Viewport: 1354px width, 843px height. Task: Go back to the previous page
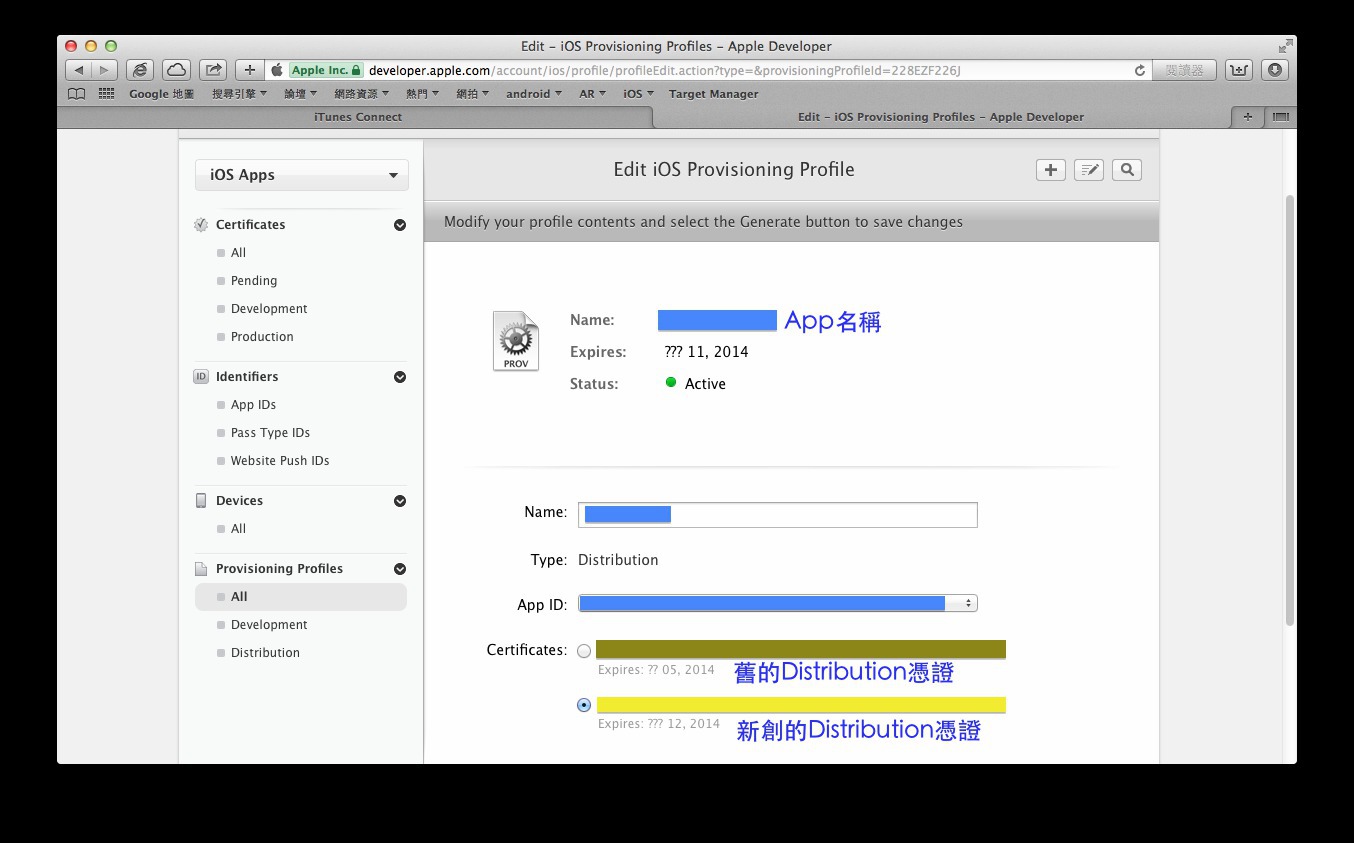79,70
